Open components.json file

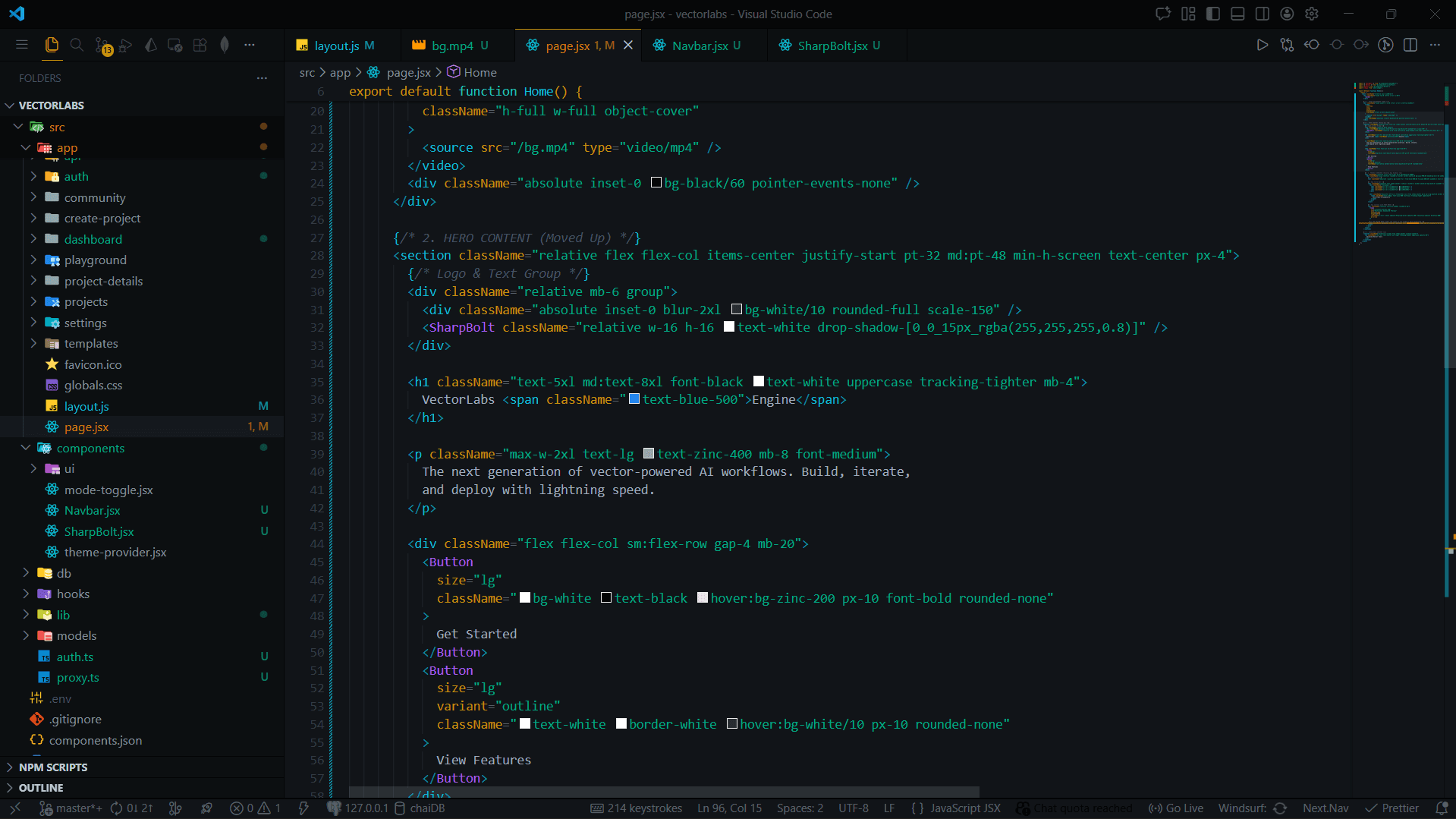(x=96, y=740)
